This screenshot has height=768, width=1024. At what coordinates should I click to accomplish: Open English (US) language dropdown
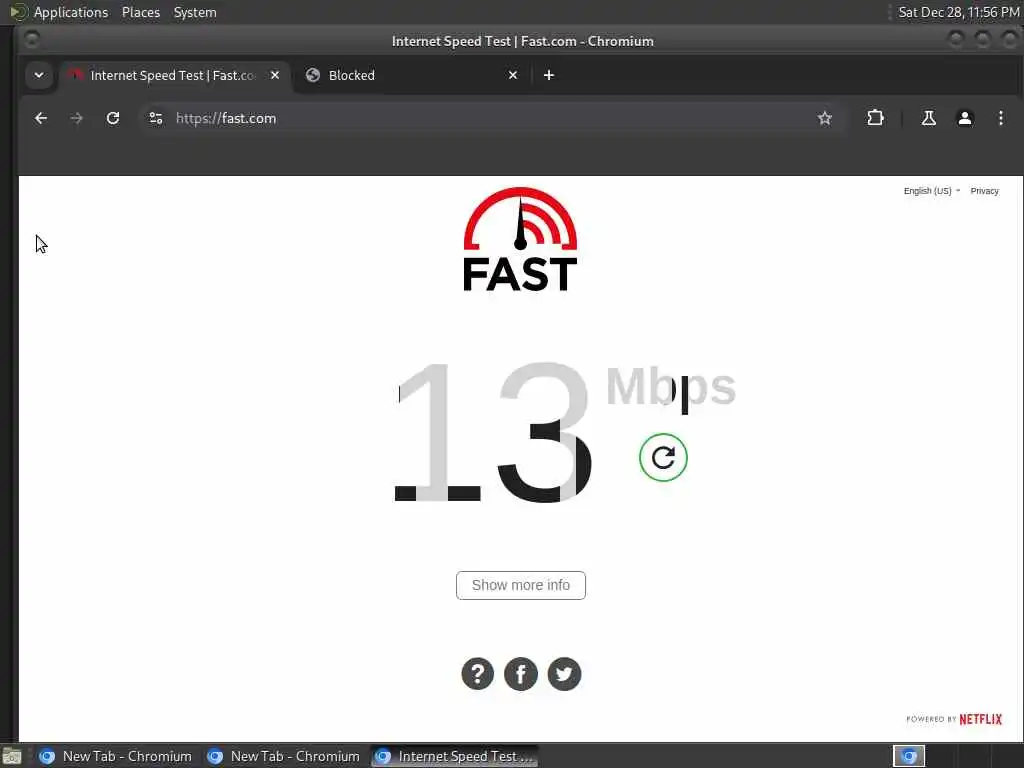click(931, 191)
